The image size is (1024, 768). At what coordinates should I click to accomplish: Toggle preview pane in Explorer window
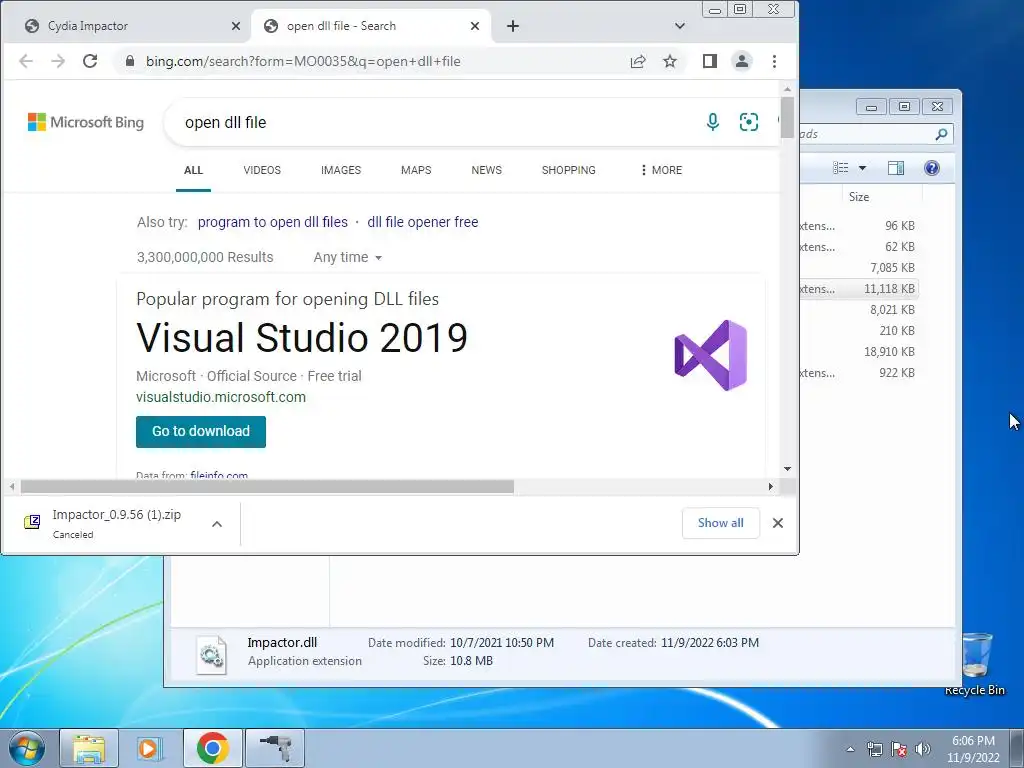pyautogui.click(x=896, y=168)
